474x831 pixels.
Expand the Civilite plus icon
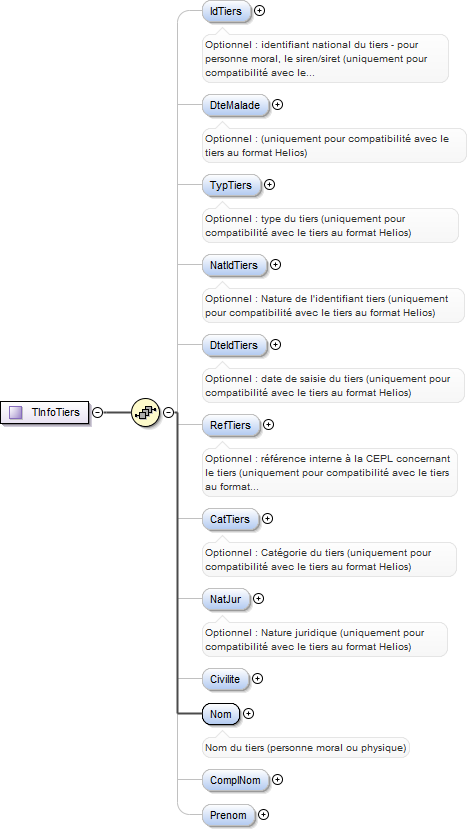click(257, 679)
